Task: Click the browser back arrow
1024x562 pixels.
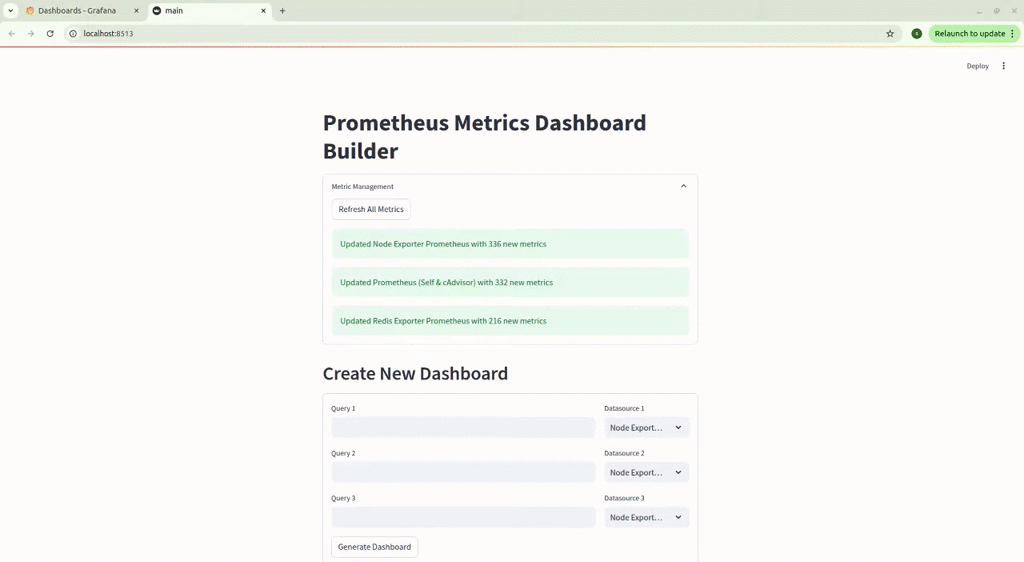Action: click(12, 33)
